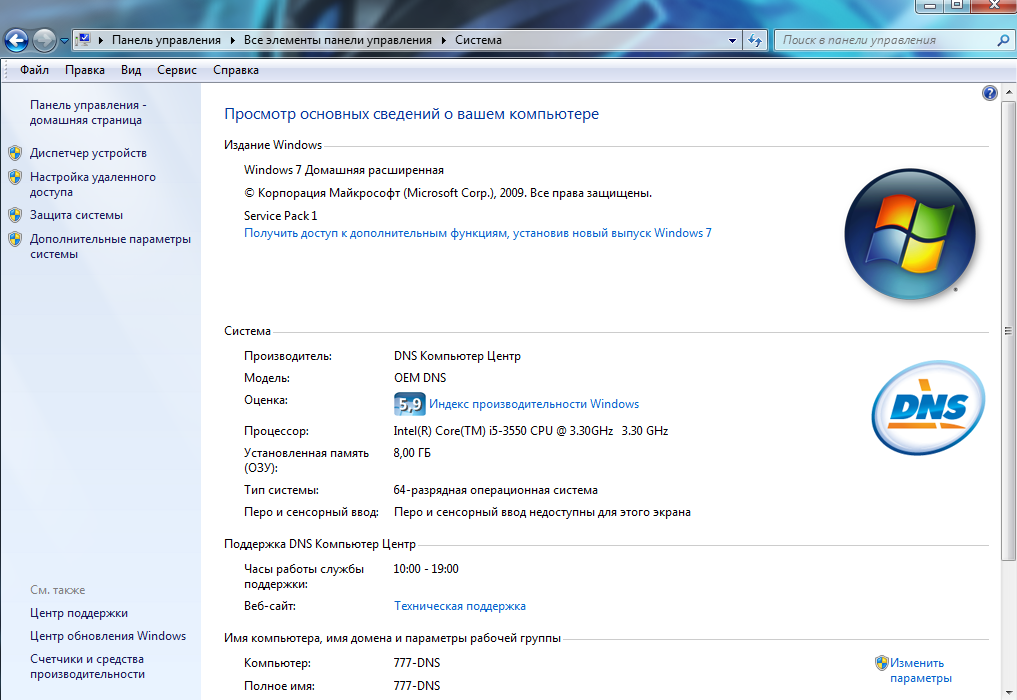Click the scrollbar down arrow

click(x=1009, y=693)
